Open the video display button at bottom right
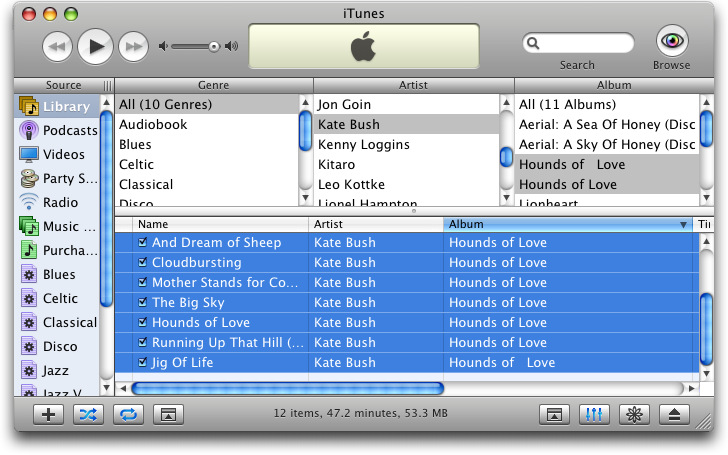 pos(554,414)
